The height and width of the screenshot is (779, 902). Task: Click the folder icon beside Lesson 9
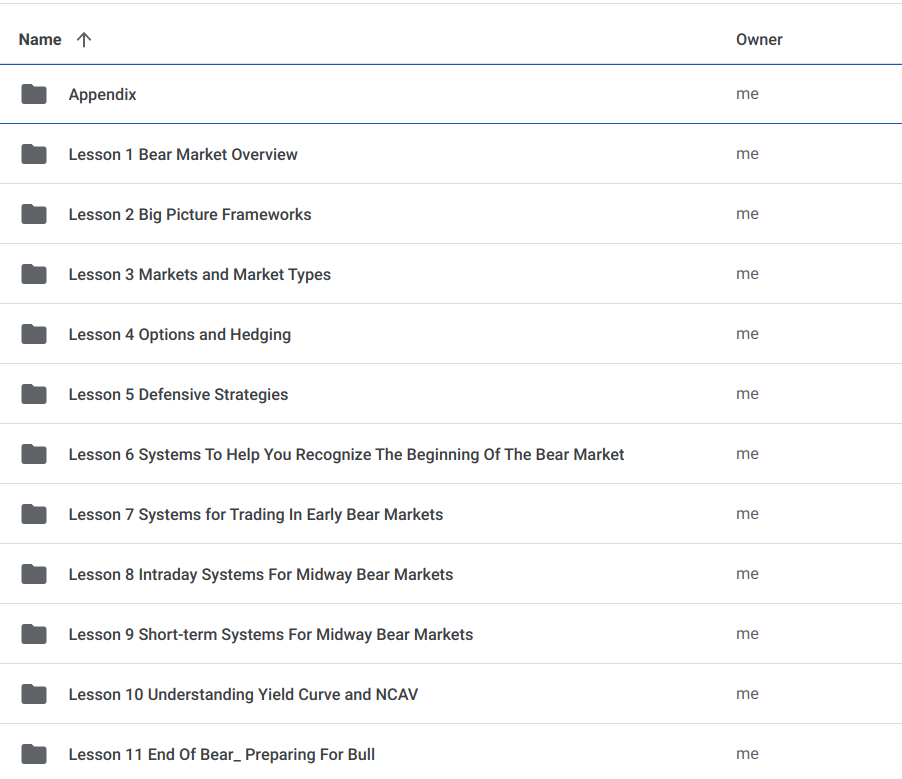click(x=33, y=633)
